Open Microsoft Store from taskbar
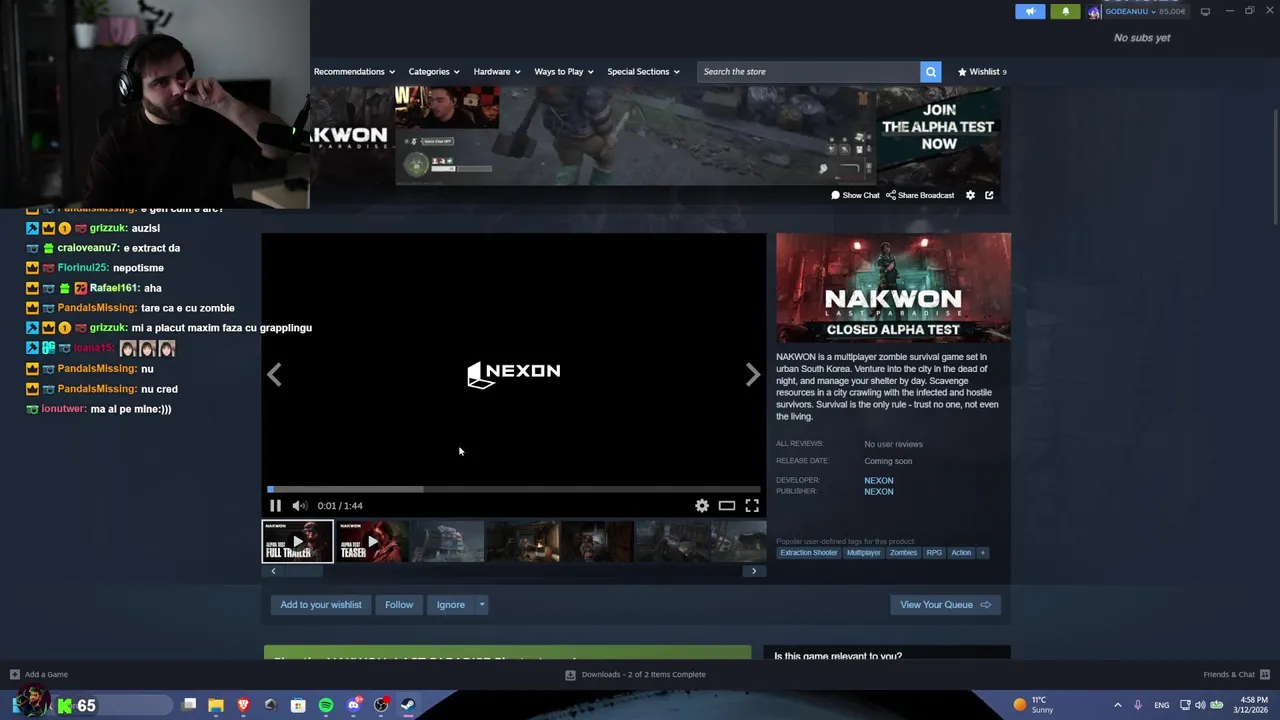This screenshot has height=720, width=1280. tap(298, 706)
